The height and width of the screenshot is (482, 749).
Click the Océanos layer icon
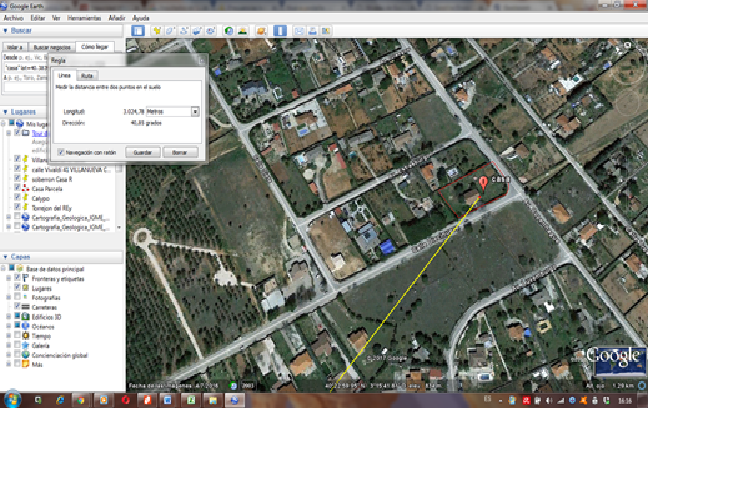(x=26, y=326)
